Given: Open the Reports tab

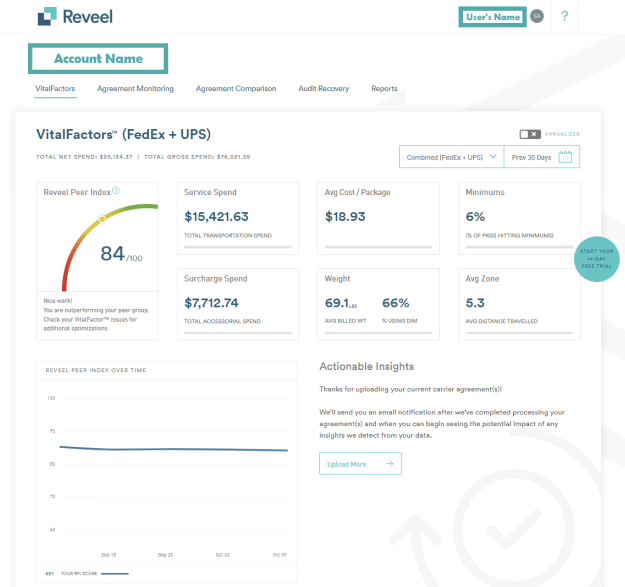Looking at the screenshot, I should (384, 88).
